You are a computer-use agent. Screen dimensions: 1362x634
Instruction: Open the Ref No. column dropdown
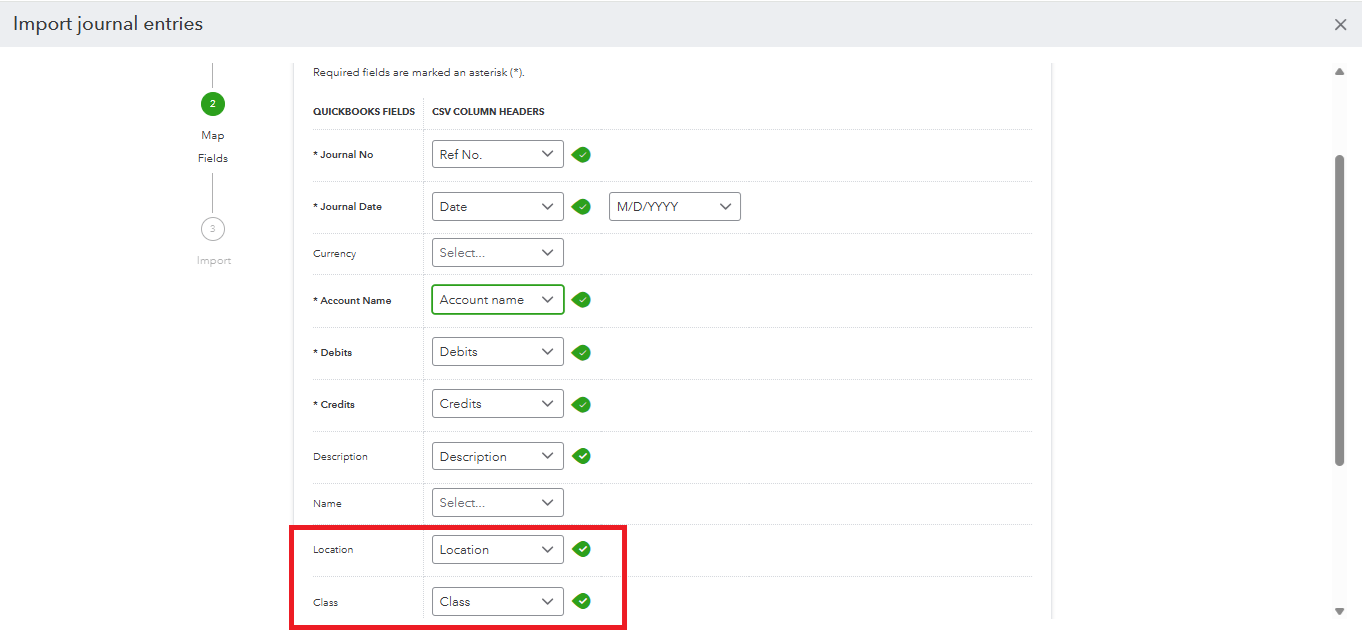coord(497,154)
